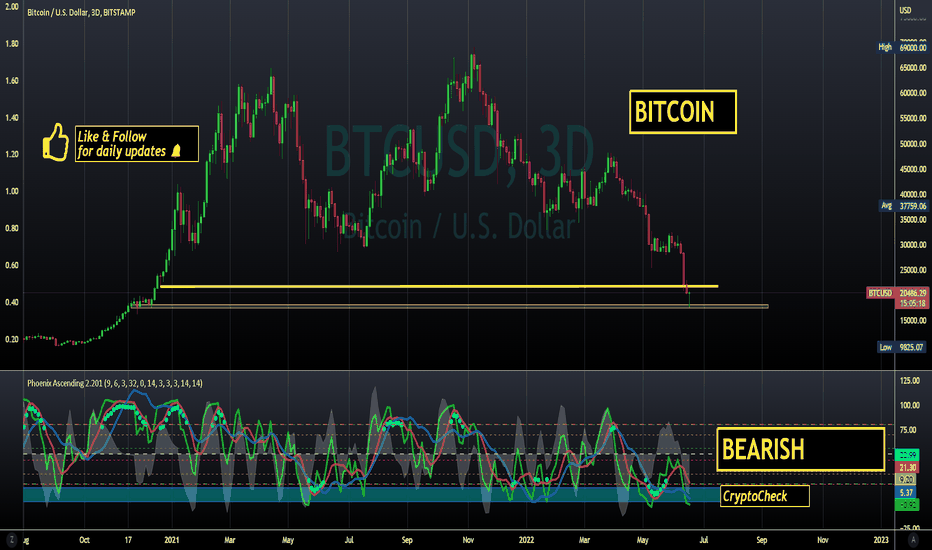Click the 30000.00 level on price axis
Image resolution: width=932 pixels, height=550 pixels.
click(913, 244)
